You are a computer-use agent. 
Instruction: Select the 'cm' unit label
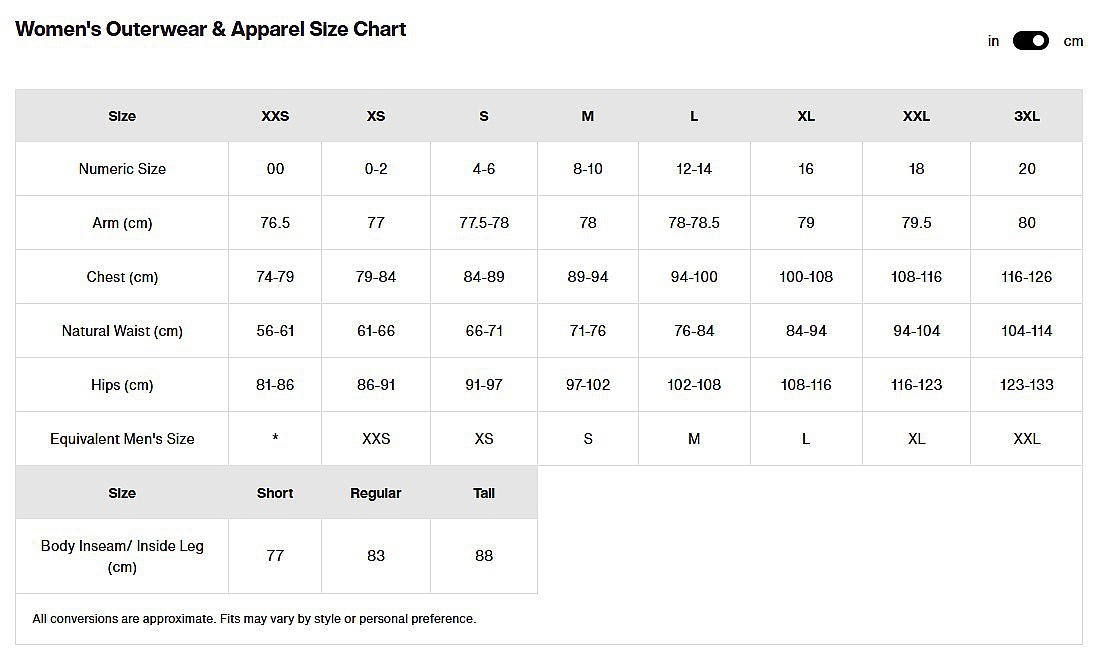[1073, 41]
